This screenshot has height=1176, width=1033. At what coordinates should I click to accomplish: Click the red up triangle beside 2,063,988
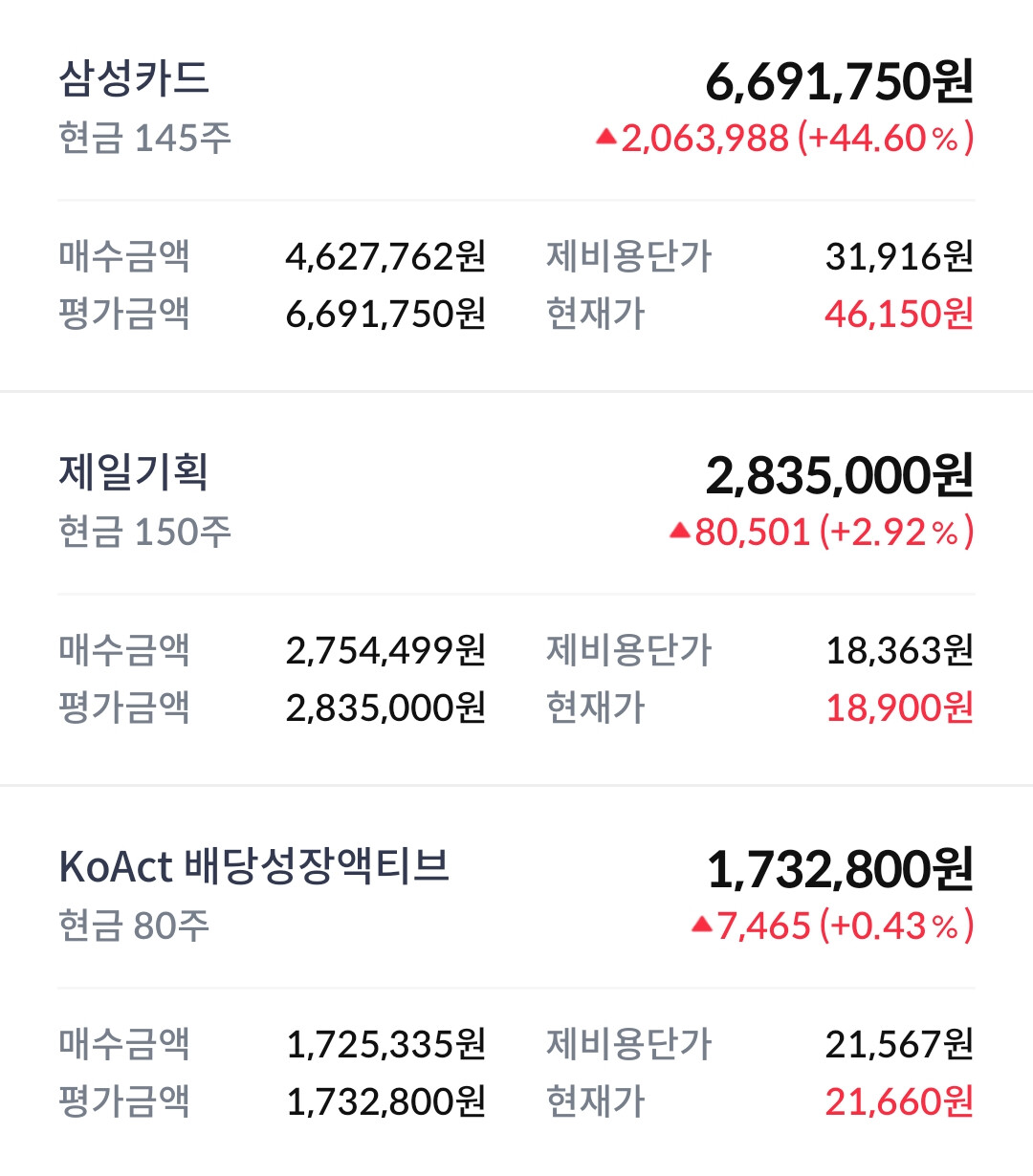point(605,137)
